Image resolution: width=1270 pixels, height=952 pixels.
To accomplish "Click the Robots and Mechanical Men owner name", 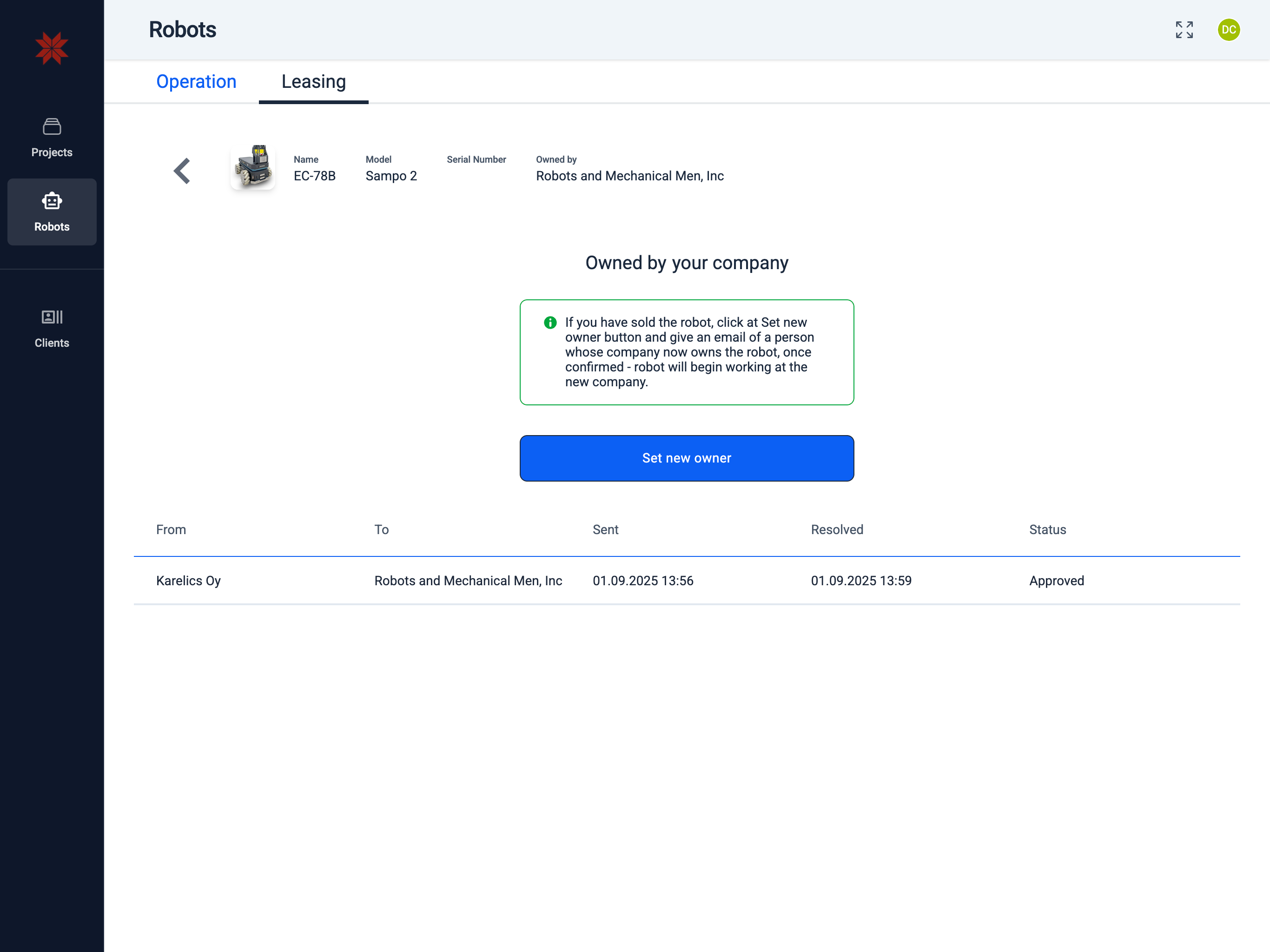I will coord(629,176).
